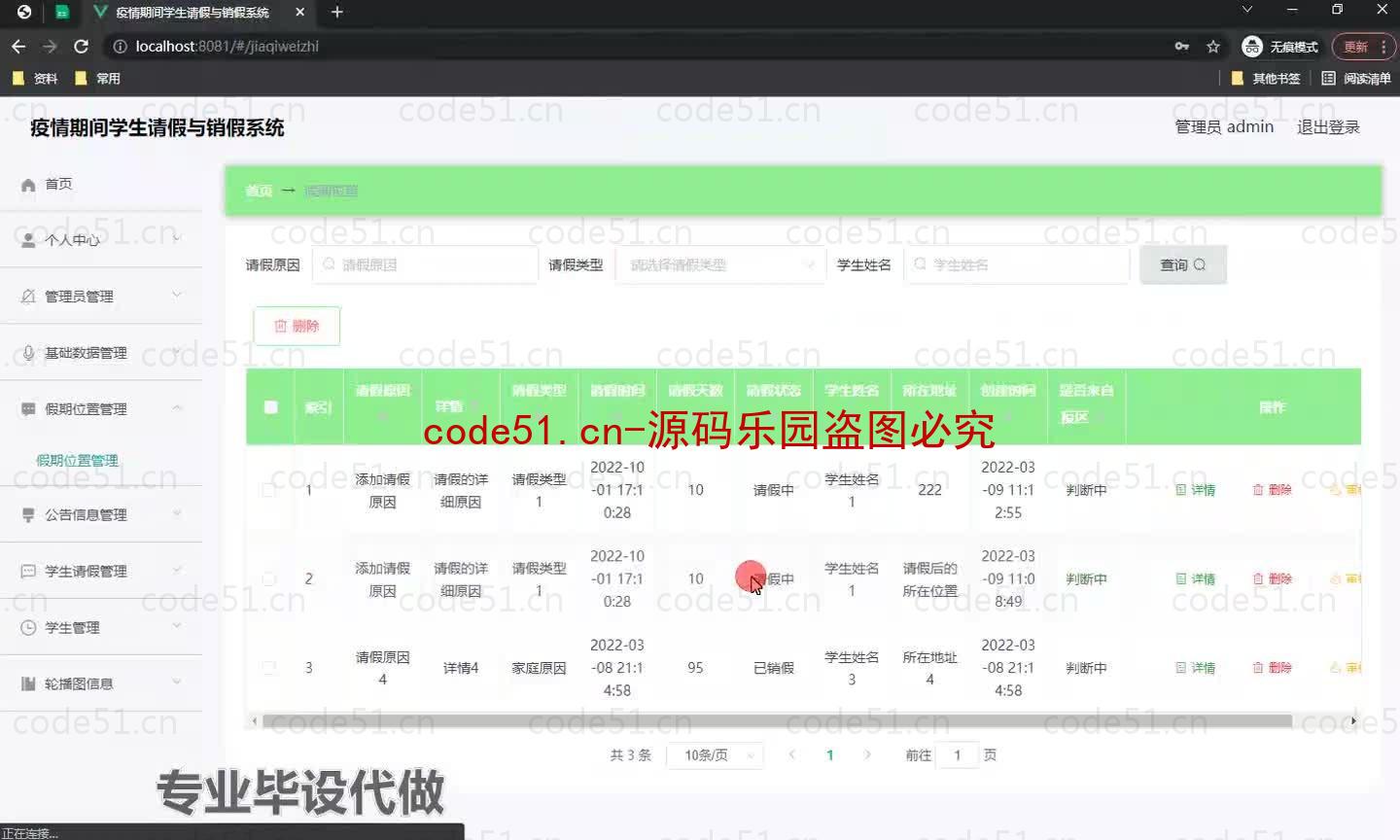Image resolution: width=1400 pixels, height=840 pixels.
Task: Open the 资料 bookmark folder
Action: 35,79
